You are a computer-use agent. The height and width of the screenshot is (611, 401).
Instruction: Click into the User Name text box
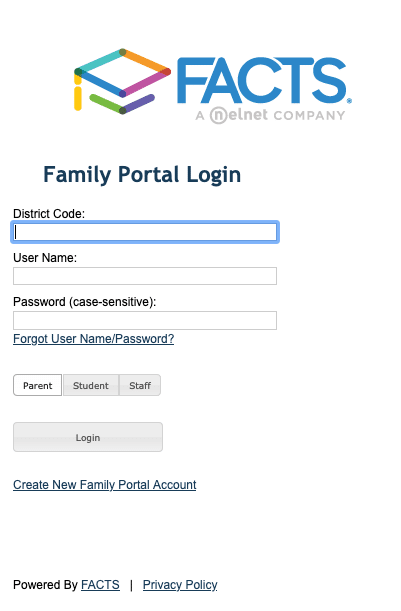pos(145,276)
